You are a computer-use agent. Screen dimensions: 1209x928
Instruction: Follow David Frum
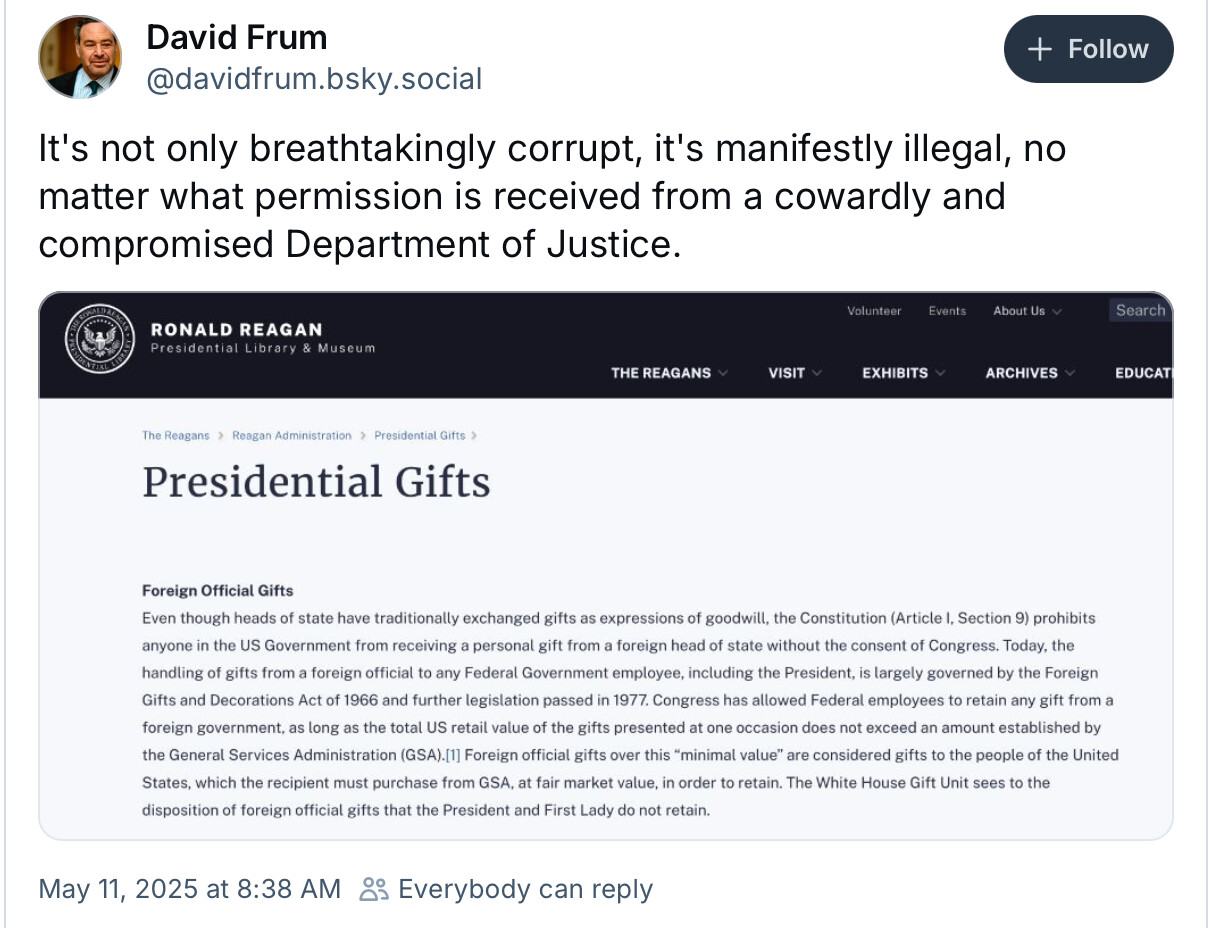[x=1088, y=49]
